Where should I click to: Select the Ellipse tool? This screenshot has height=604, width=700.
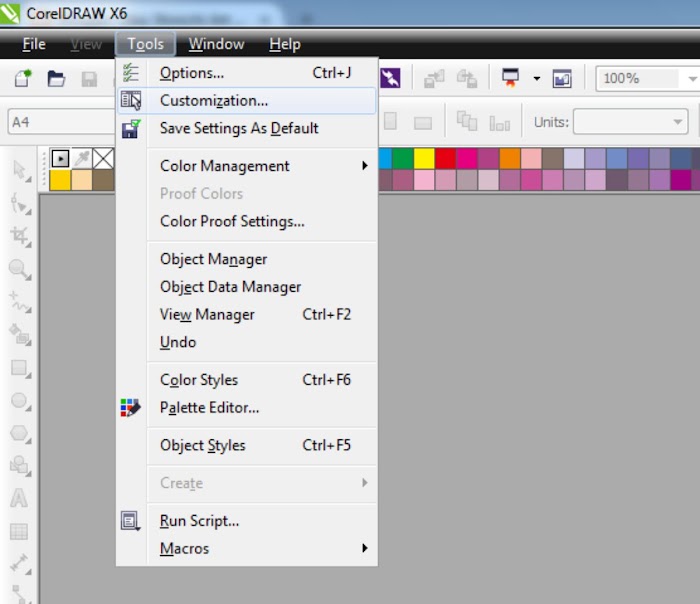pos(20,401)
